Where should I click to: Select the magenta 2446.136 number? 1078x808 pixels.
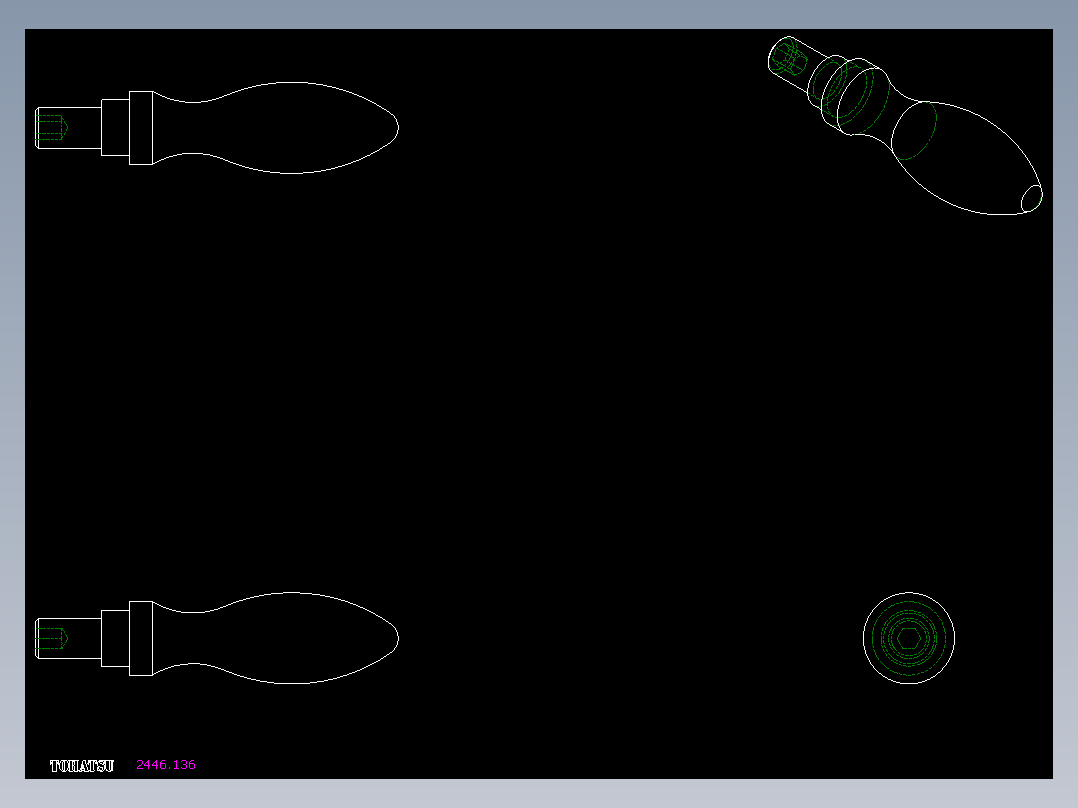click(166, 765)
